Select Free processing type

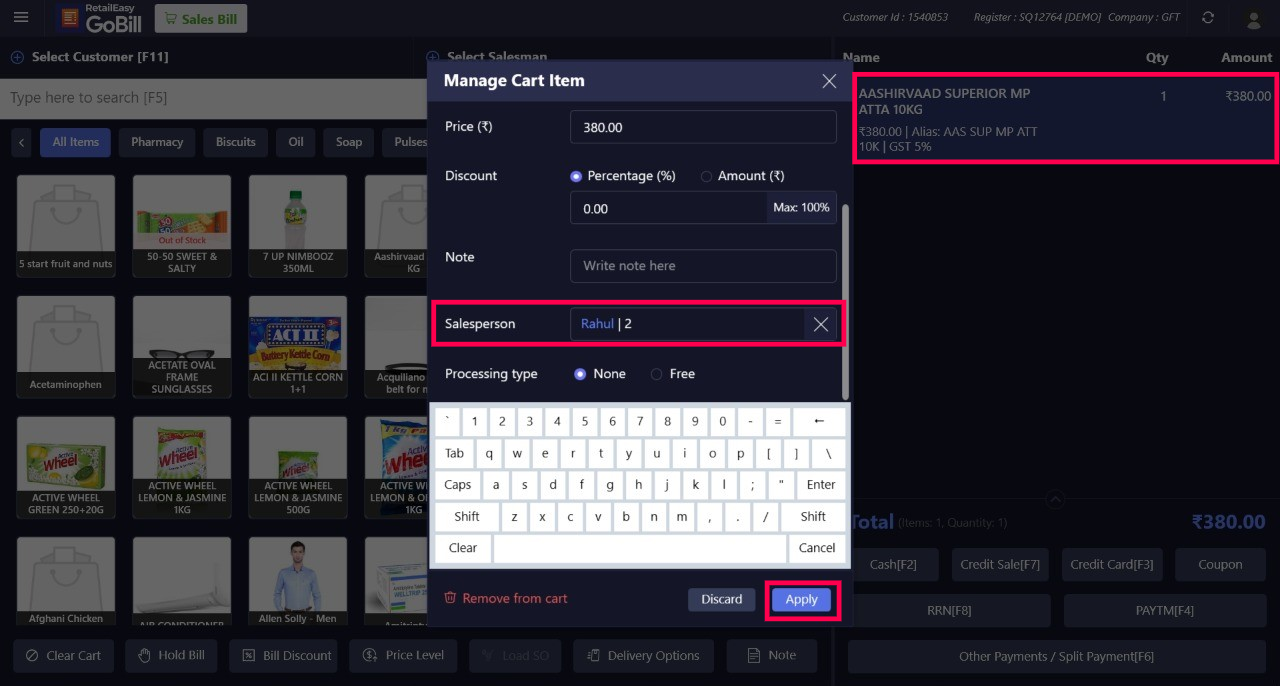pos(656,374)
